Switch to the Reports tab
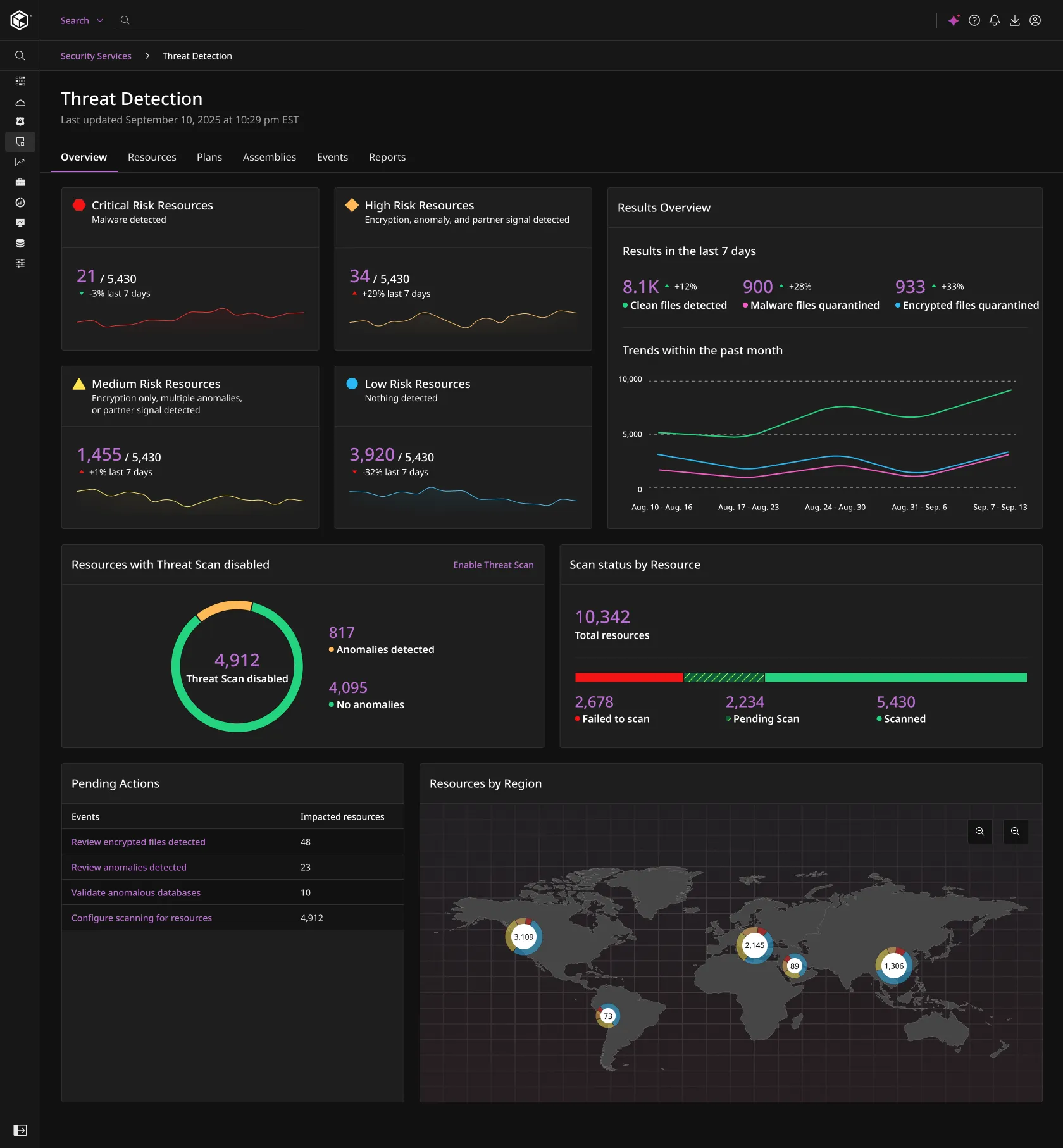 pyautogui.click(x=387, y=157)
